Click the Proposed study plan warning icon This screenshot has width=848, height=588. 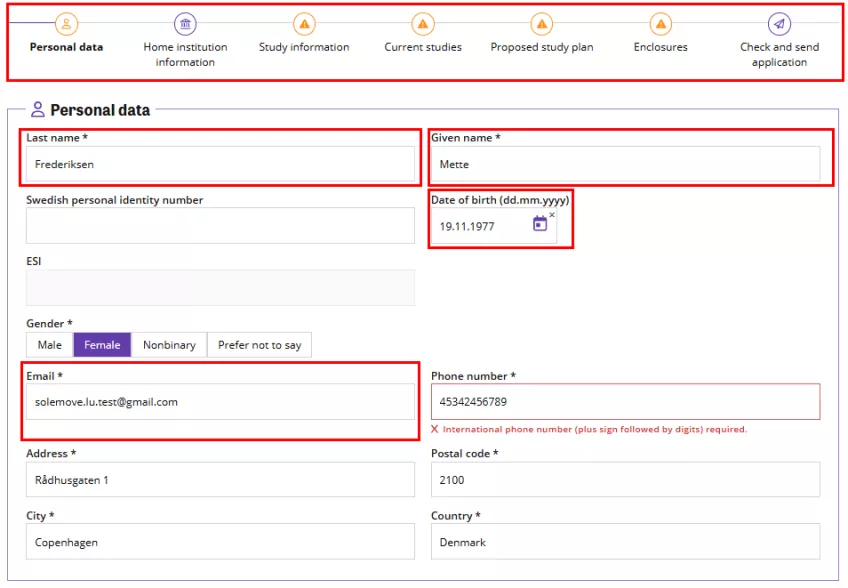(x=542, y=24)
